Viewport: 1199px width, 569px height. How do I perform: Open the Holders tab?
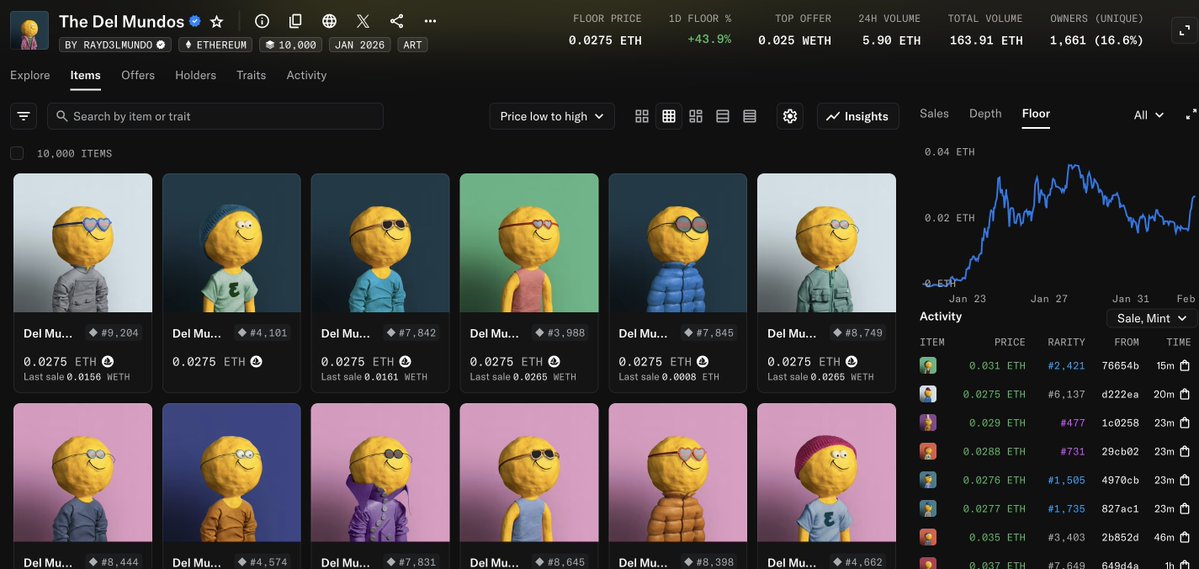[196, 75]
